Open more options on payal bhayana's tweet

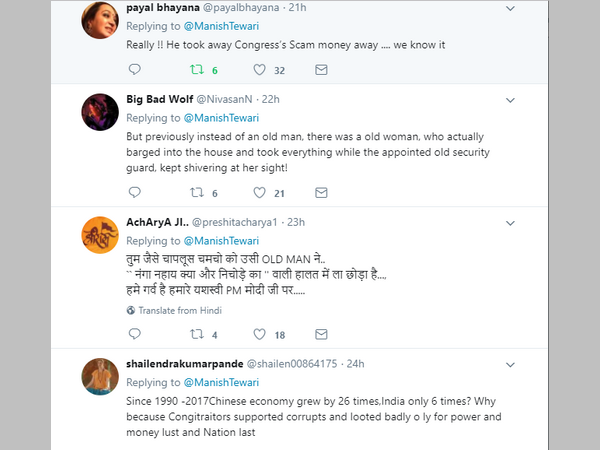(x=510, y=9)
